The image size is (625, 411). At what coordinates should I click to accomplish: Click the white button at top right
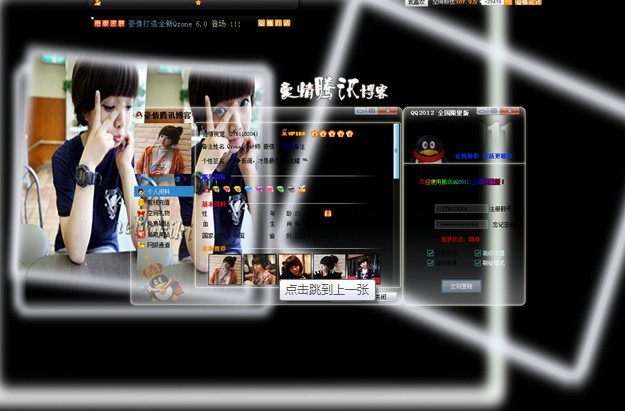pyautogui.click(x=416, y=2)
